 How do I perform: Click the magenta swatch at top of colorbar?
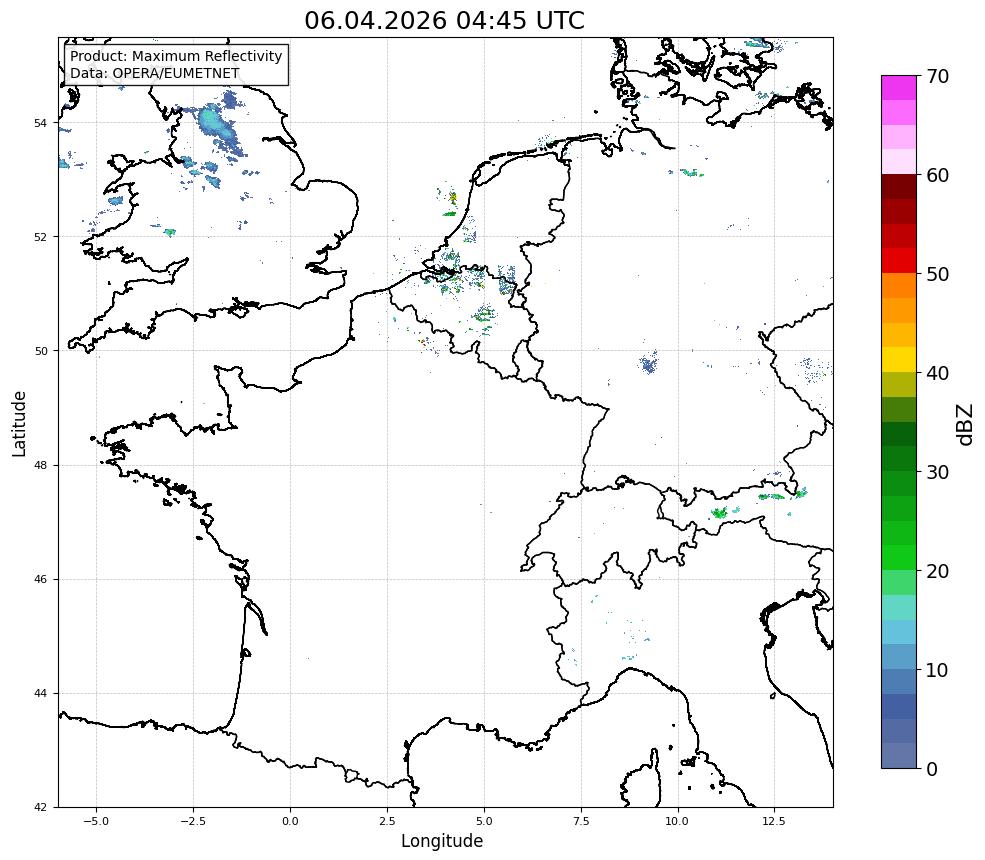[x=899, y=88]
